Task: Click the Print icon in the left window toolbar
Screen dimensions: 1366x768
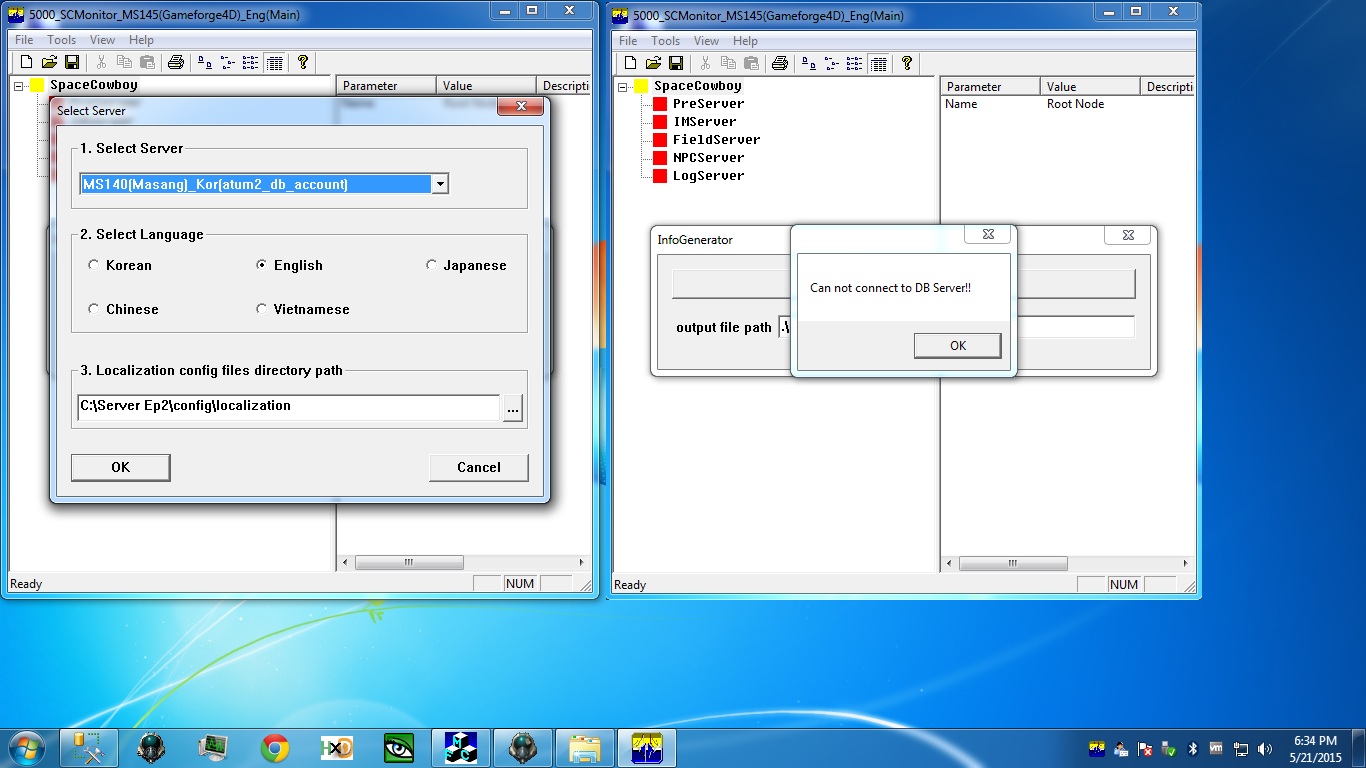Action: click(x=176, y=63)
